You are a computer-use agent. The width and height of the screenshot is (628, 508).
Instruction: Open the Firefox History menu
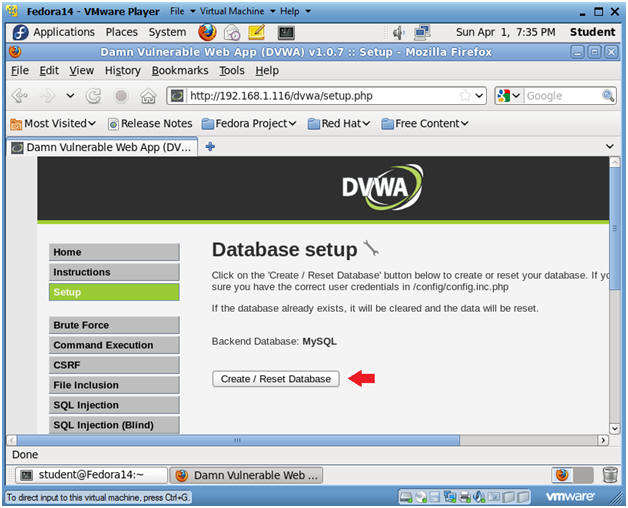123,71
